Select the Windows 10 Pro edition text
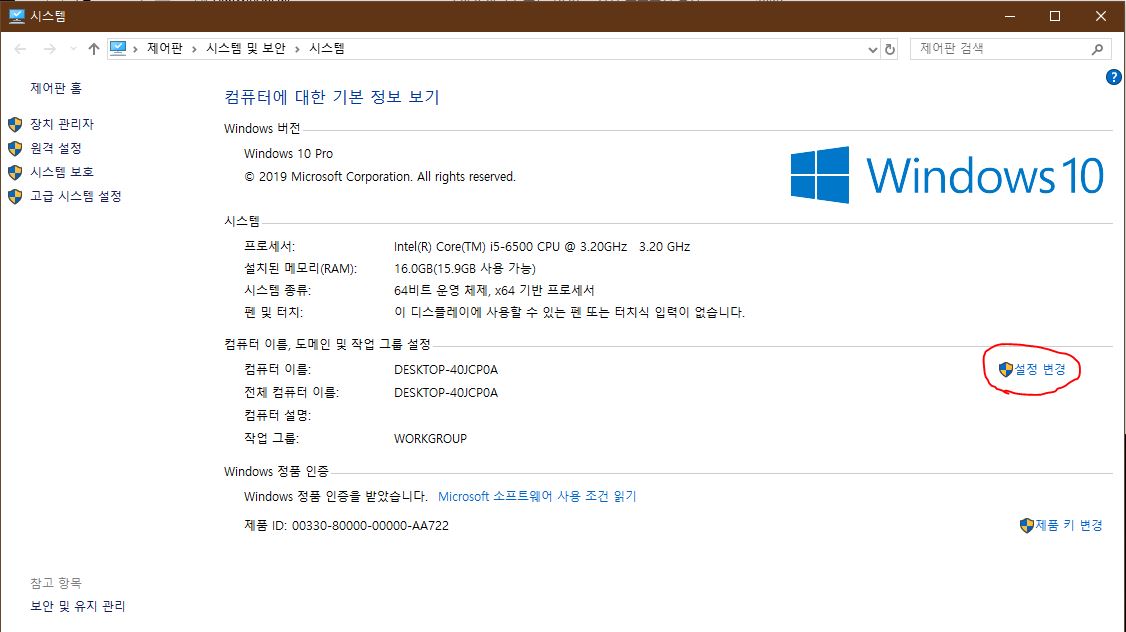This screenshot has height=632, width=1126. click(x=288, y=154)
